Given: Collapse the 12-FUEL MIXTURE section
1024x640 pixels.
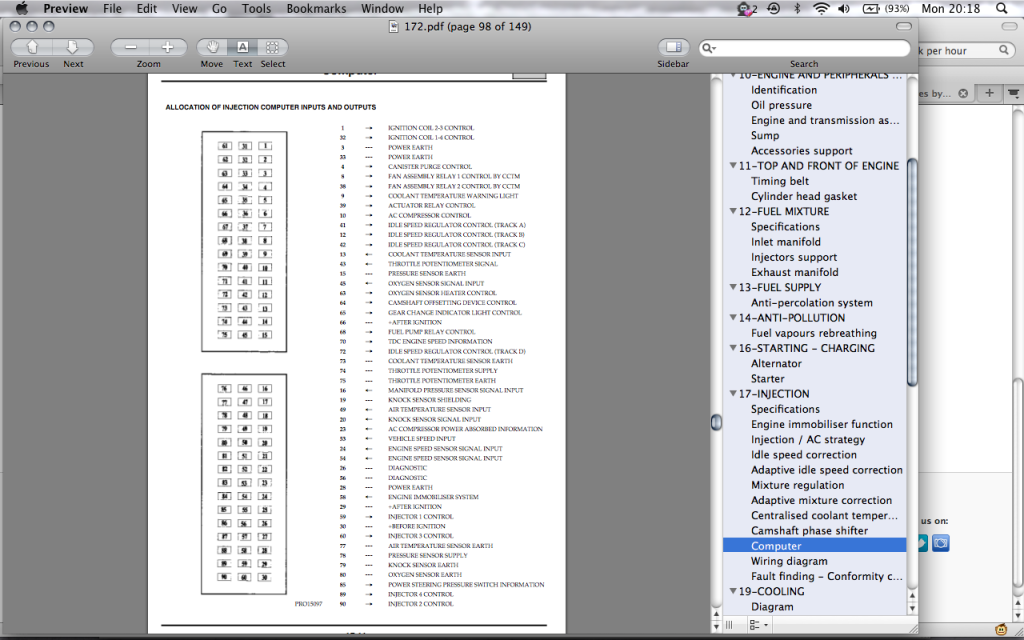Looking at the screenshot, I should click(x=733, y=212).
